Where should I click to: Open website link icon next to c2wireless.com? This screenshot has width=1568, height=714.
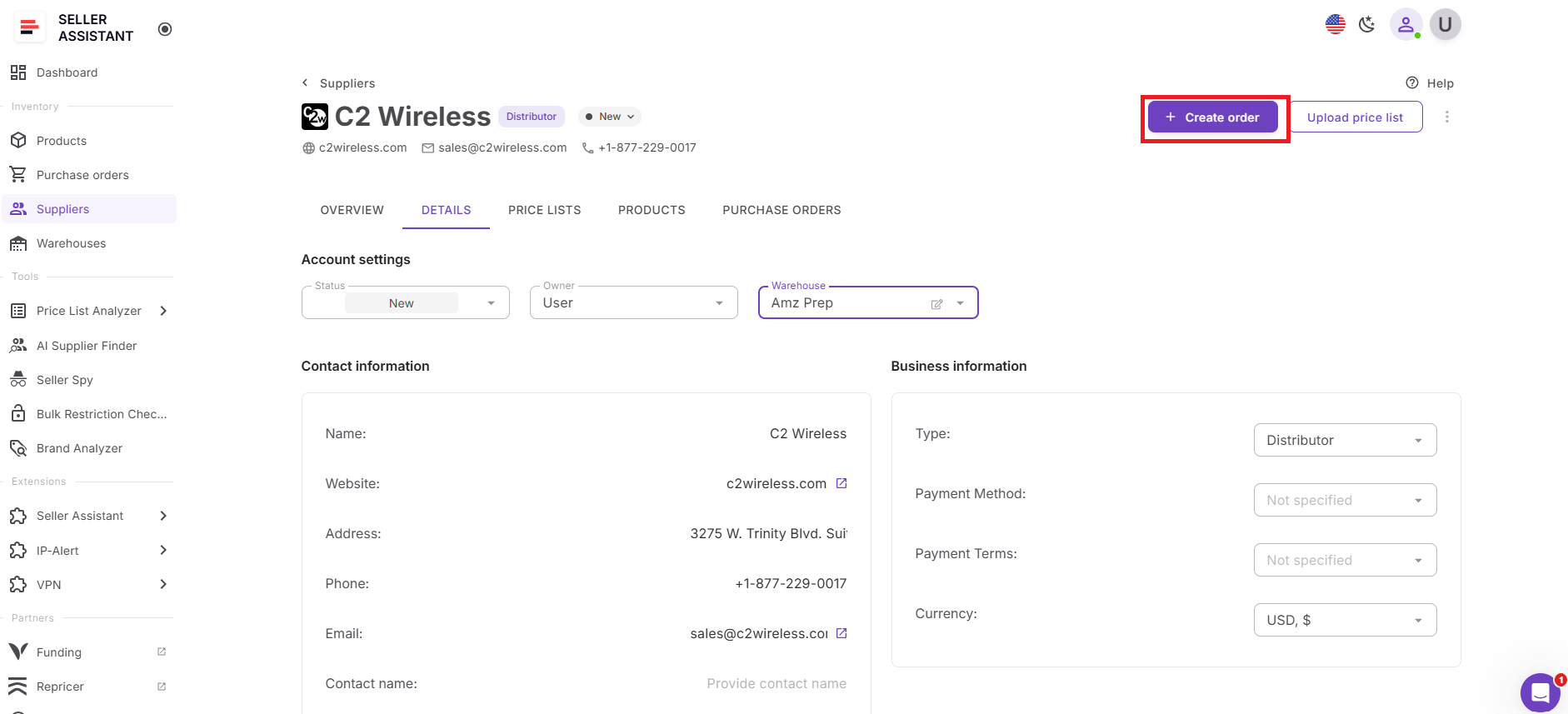tap(841, 483)
